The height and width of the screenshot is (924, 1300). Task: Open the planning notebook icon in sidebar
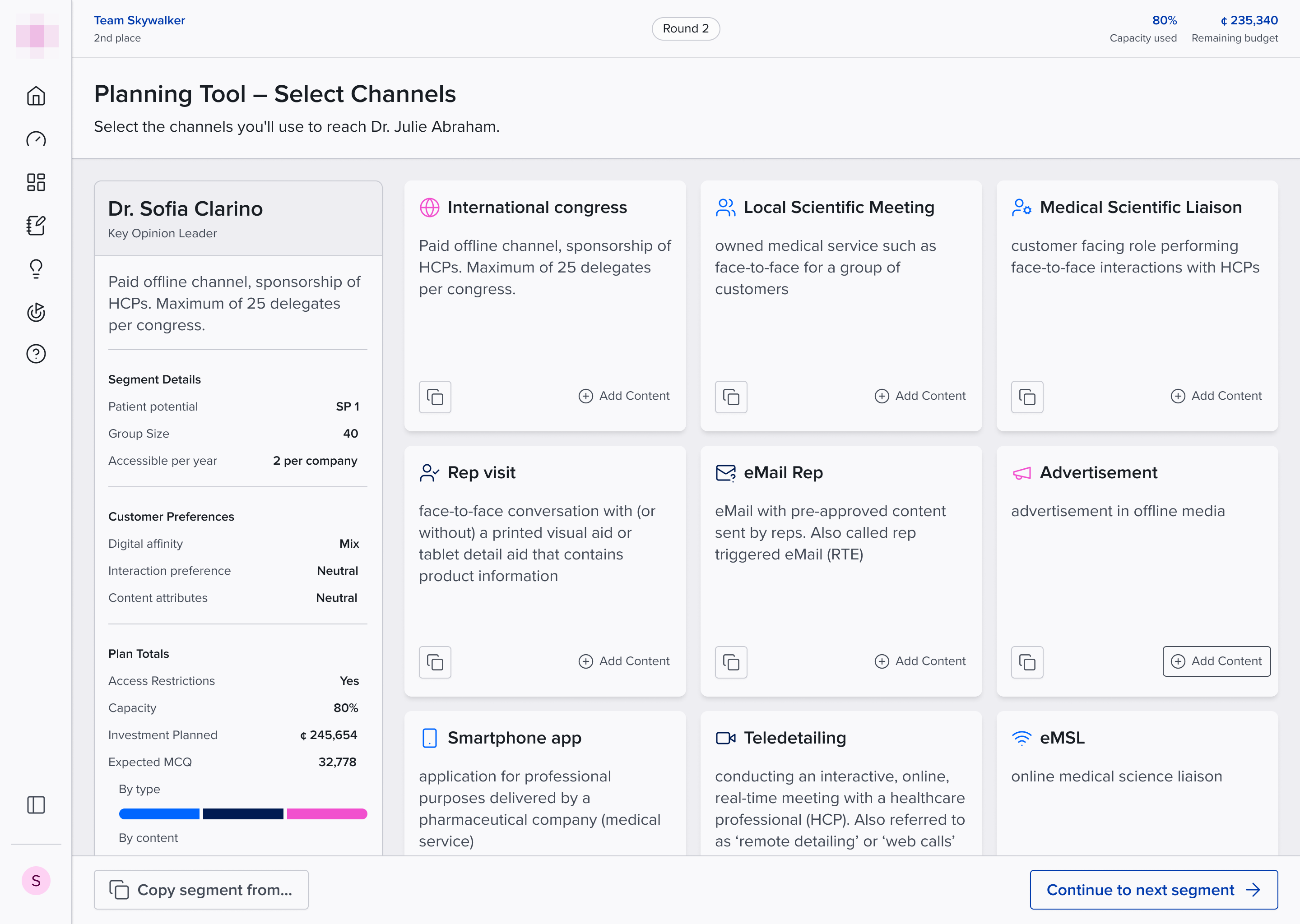pos(36,225)
